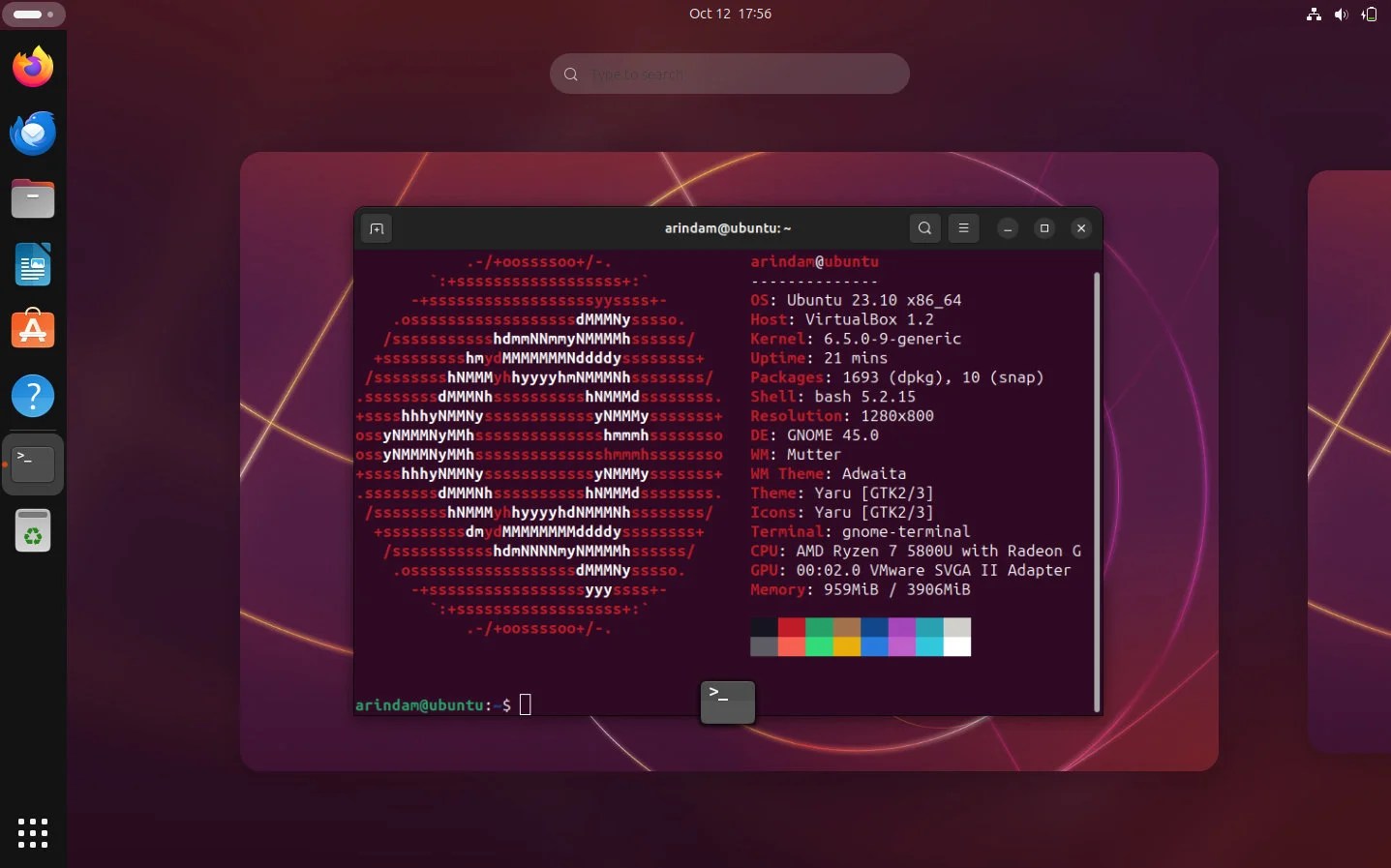The width and height of the screenshot is (1391, 868).
Task: Click the 'Kernel: 6.5.0-9-generic' line
Action: pyautogui.click(x=856, y=339)
